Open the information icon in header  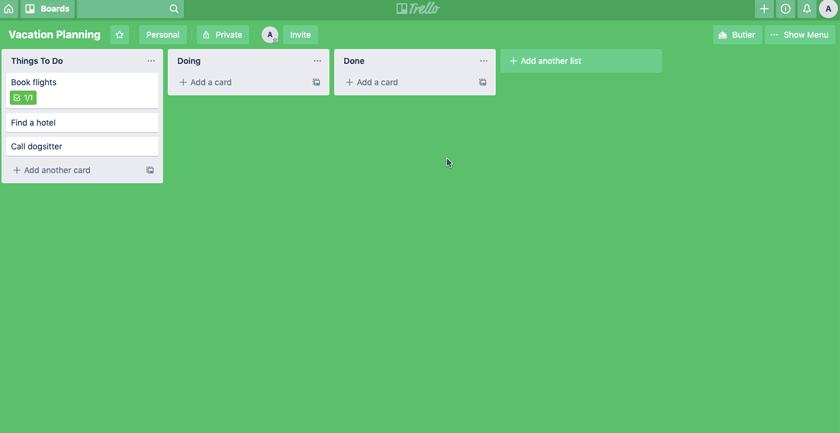785,9
